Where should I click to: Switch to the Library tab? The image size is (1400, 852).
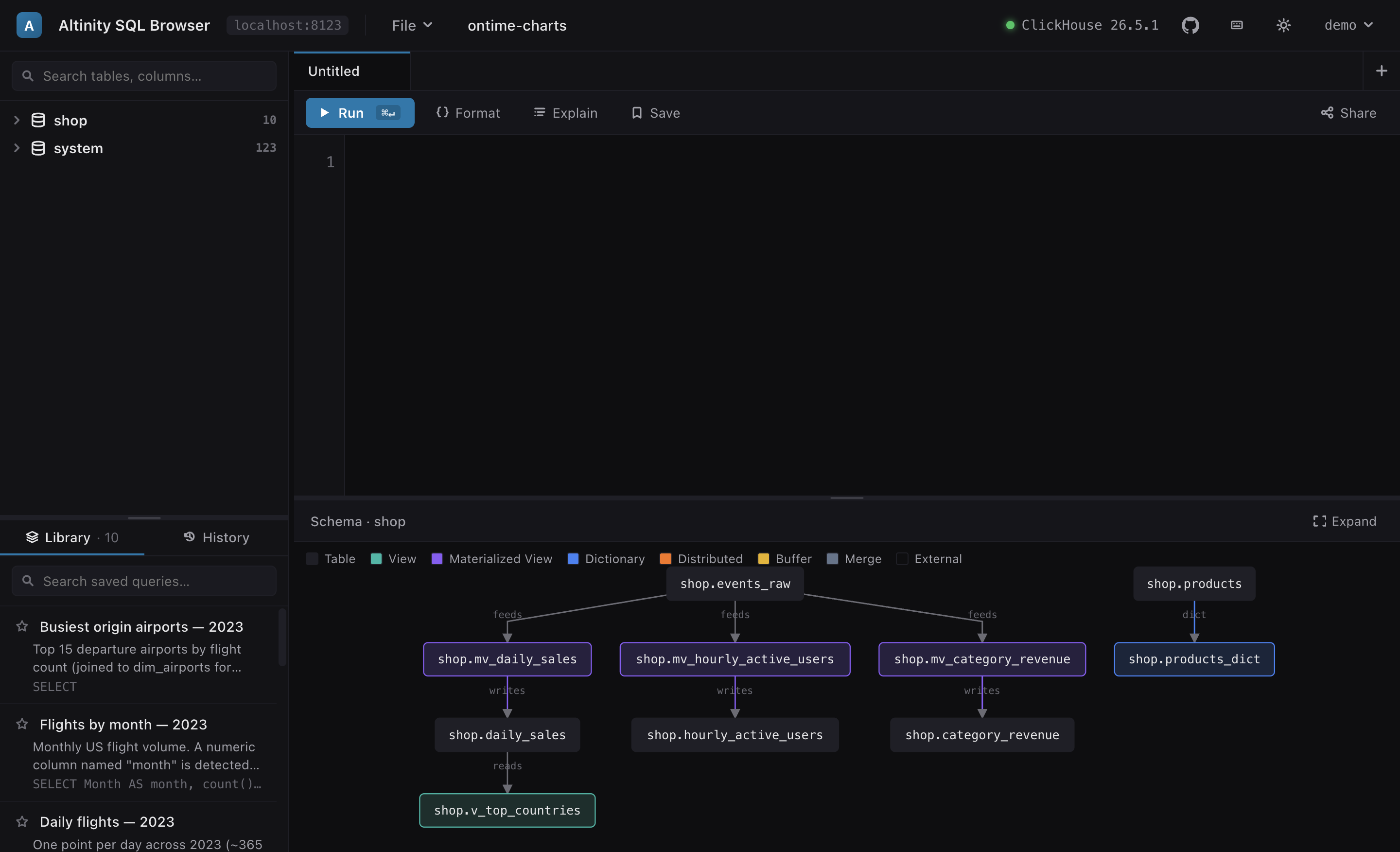tap(72, 537)
